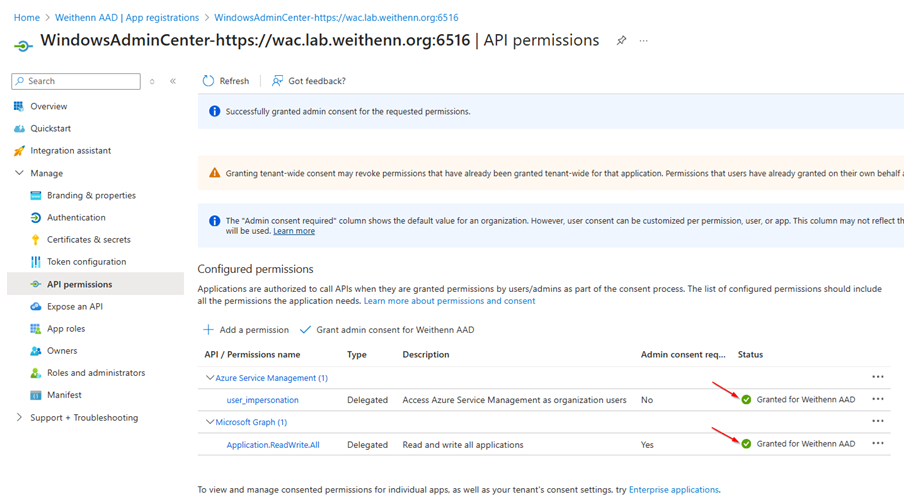Expand Support + Troubleshooting section
Viewport: 904px width, 503px height.
(19, 417)
